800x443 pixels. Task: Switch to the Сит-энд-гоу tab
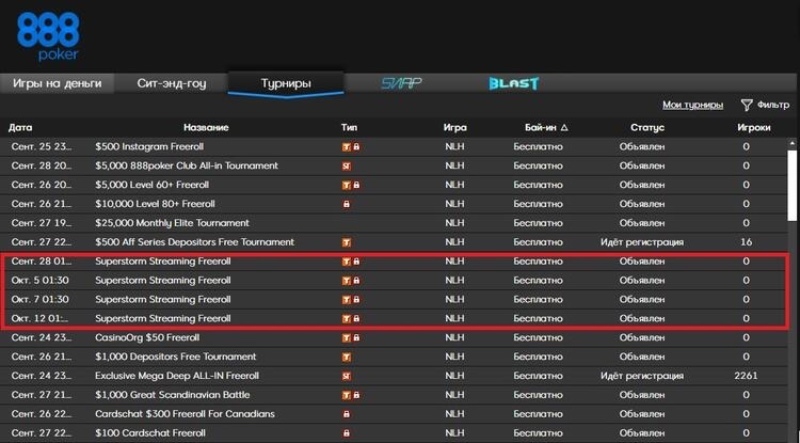[171, 84]
